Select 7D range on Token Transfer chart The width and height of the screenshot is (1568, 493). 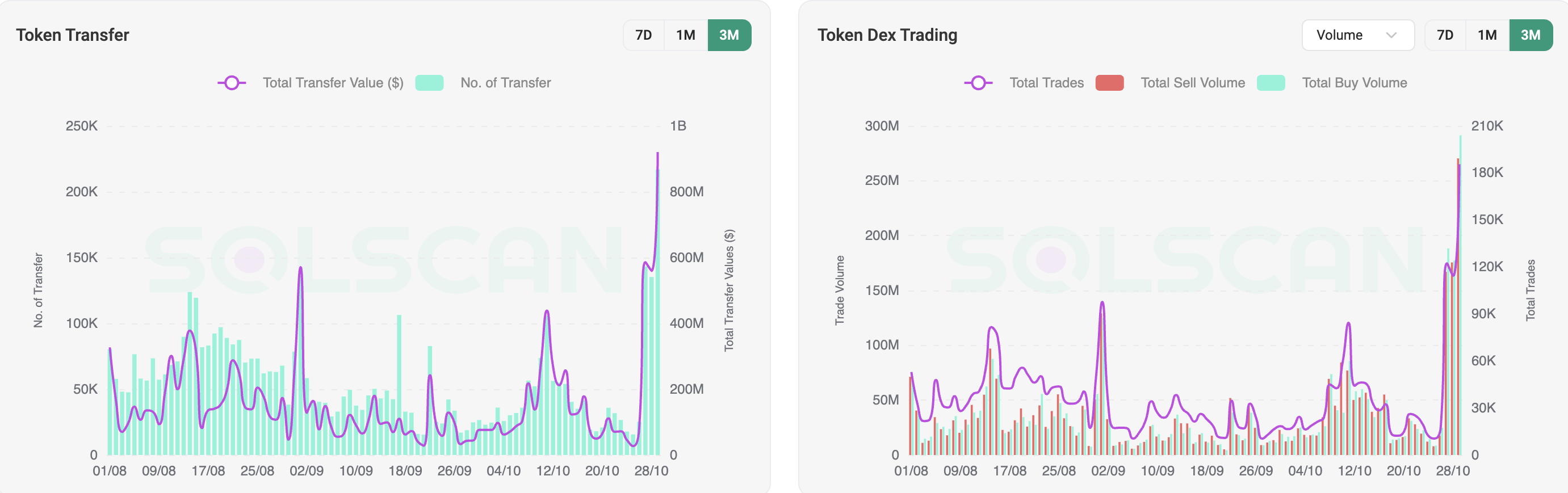click(x=643, y=35)
